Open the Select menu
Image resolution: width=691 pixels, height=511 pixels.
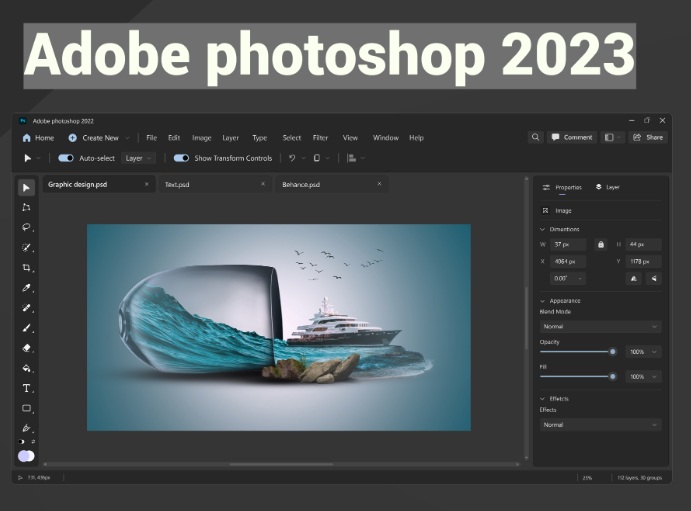point(292,138)
